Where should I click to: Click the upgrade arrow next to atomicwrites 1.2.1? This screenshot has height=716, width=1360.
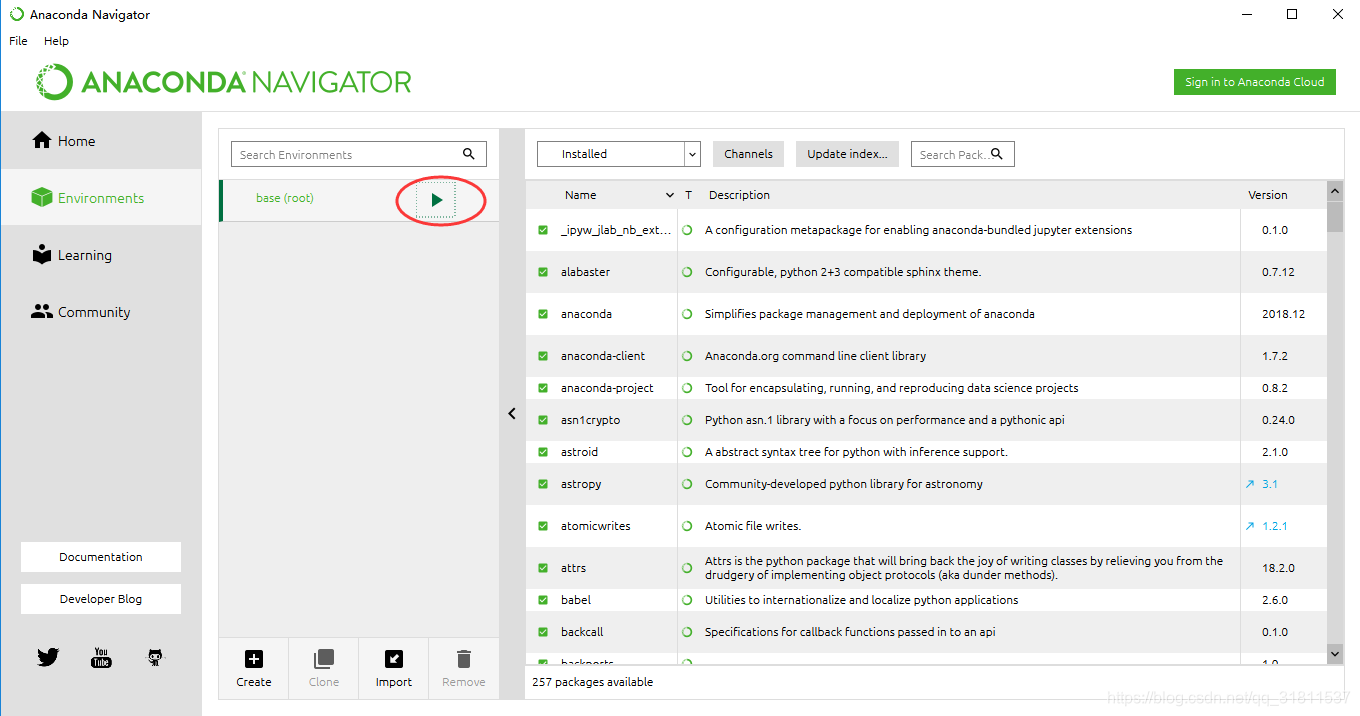(1250, 526)
